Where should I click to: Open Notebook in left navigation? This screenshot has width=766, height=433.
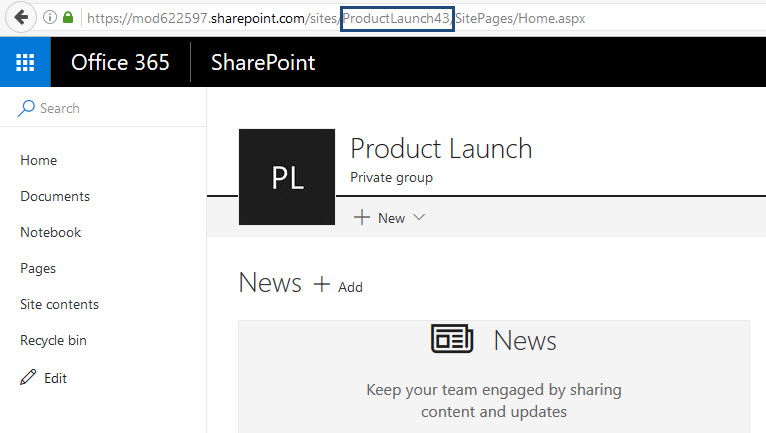pos(51,232)
